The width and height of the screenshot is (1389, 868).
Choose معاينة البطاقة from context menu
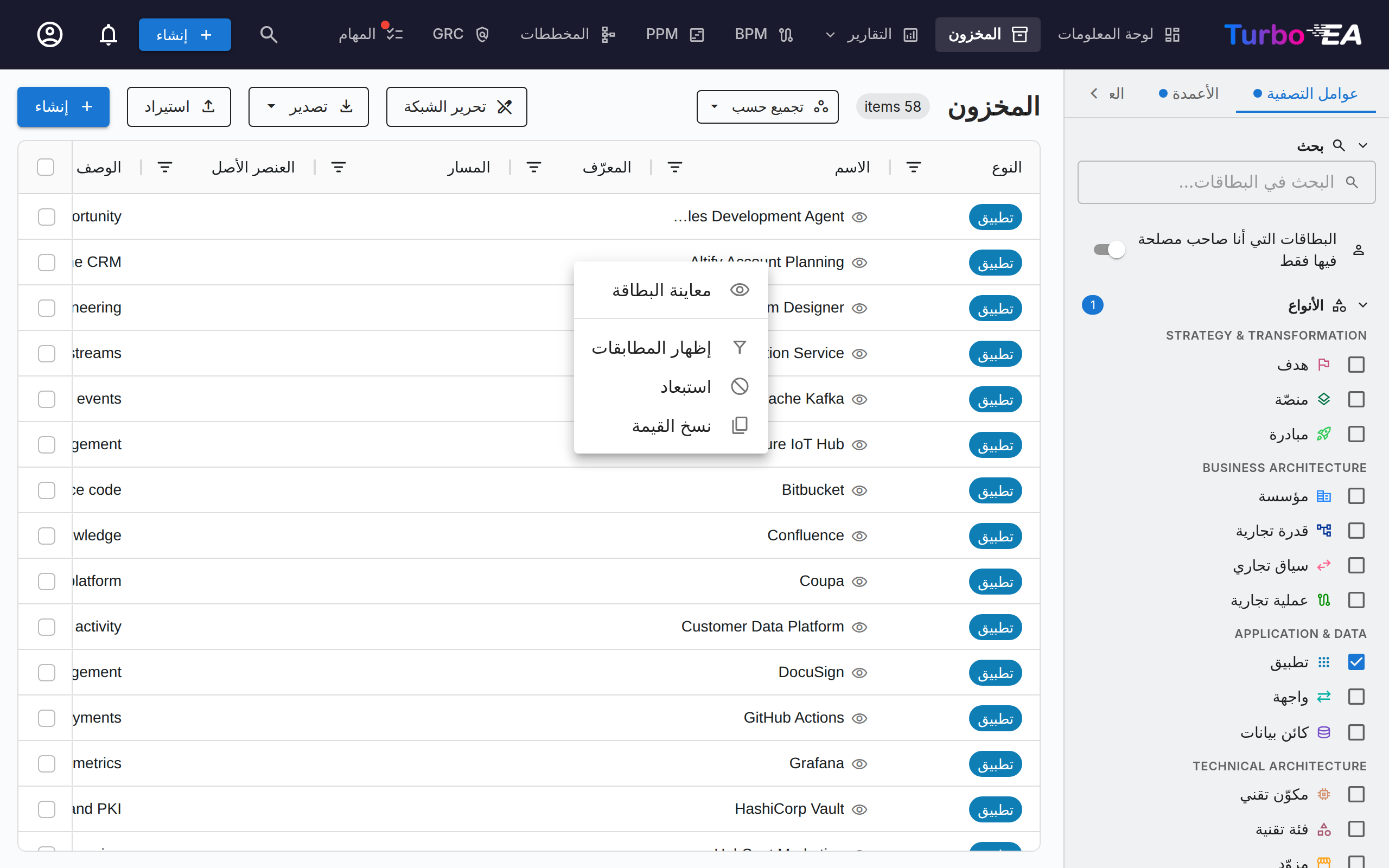click(x=671, y=290)
